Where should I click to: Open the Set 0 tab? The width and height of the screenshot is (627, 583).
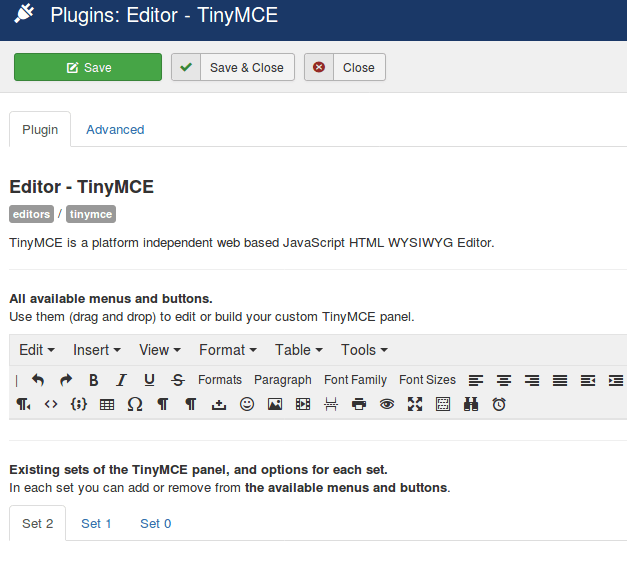tap(156, 523)
